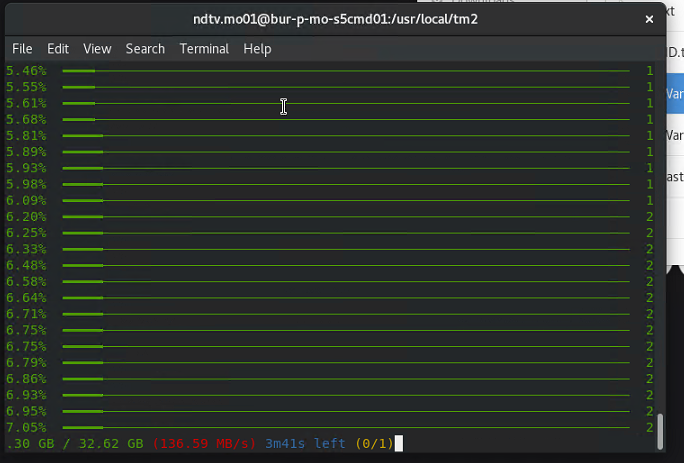Open the Terminal menu
The width and height of the screenshot is (684, 463).
click(x=204, y=48)
